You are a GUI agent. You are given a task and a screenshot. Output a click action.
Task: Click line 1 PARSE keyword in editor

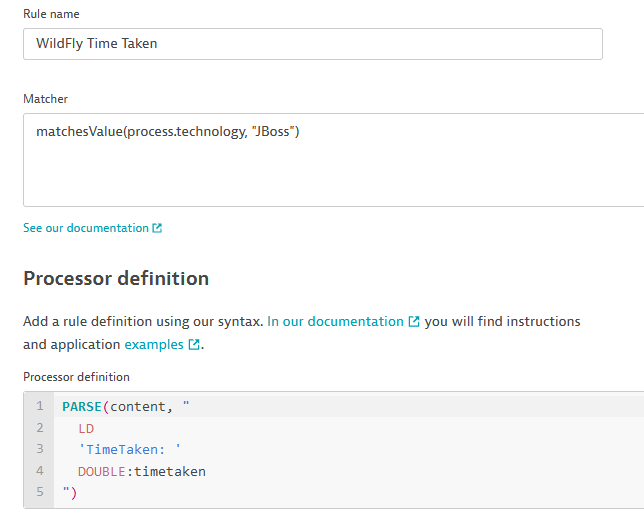(82, 406)
